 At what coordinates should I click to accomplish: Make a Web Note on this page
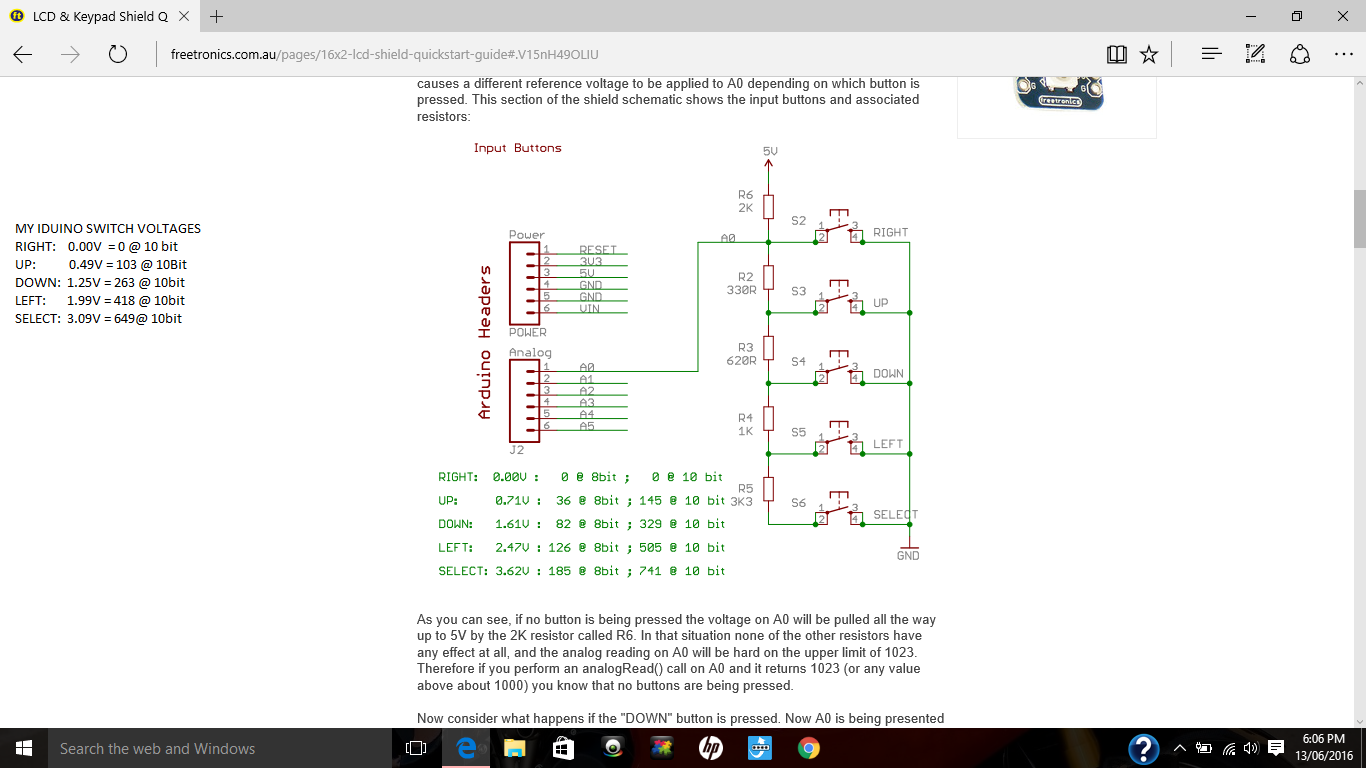tap(1256, 54)
